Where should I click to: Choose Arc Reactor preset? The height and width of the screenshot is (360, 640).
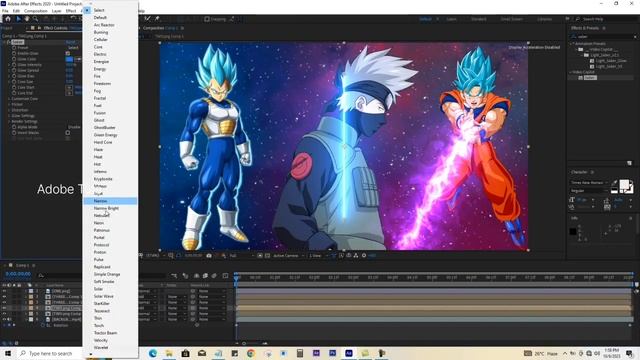pos(104,25)
